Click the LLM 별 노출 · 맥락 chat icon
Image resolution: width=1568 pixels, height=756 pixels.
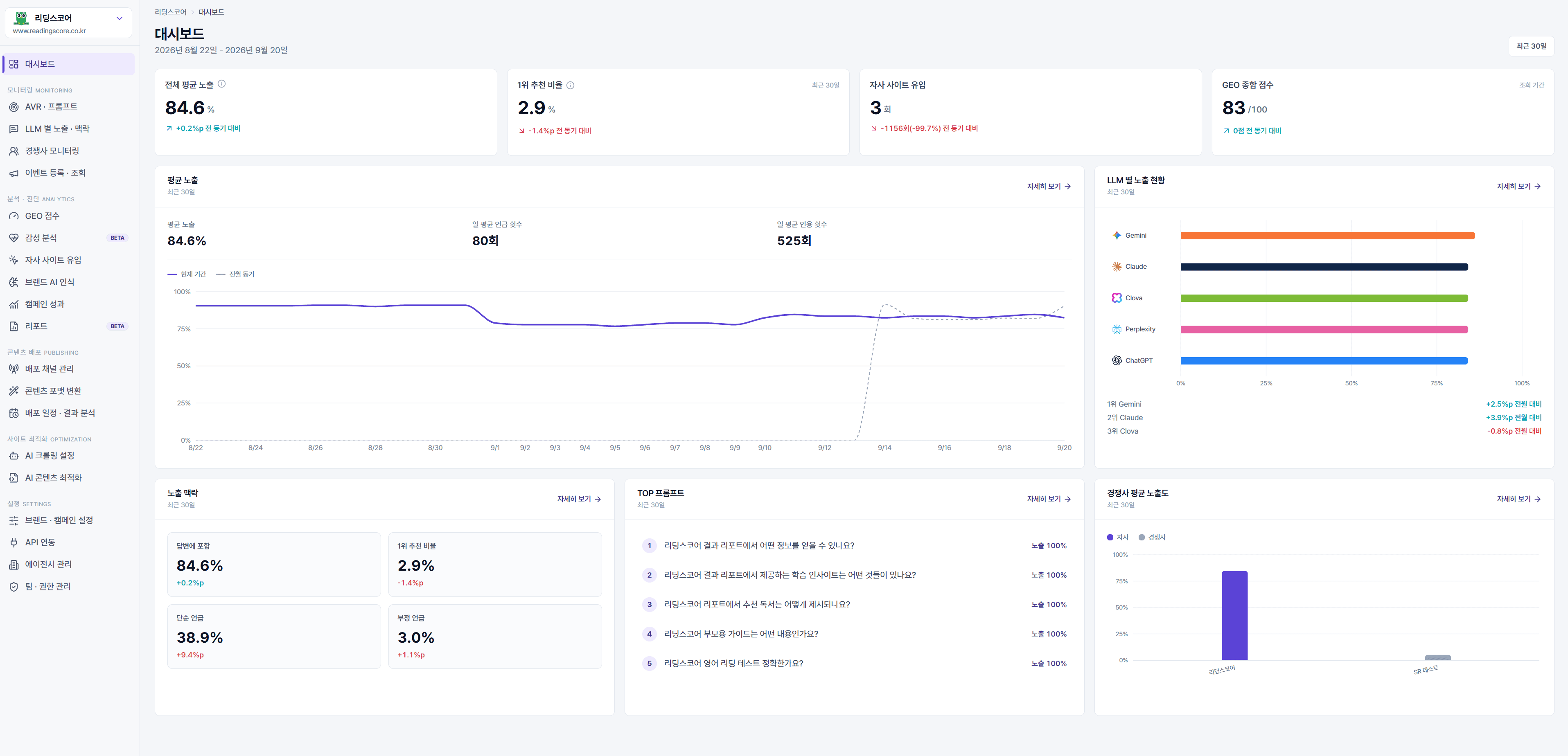click(14, 129)
